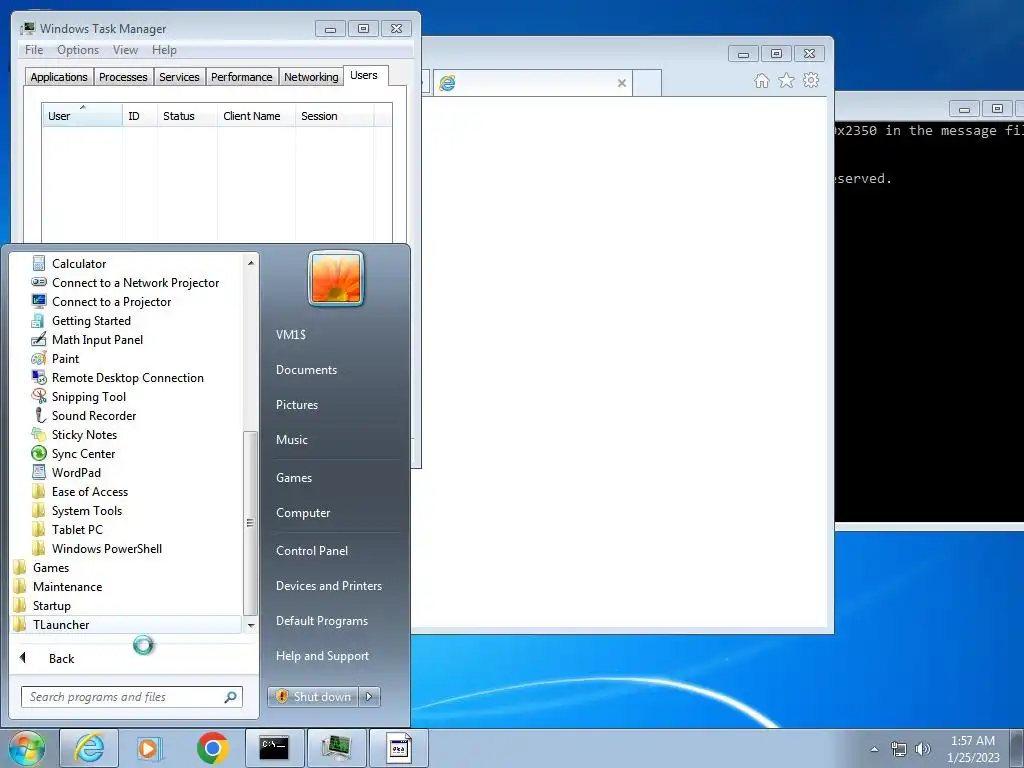The height and width of the screenshot is (768, 1024).
Task: Switch to the Networking tab
Action: click(311, 77)
